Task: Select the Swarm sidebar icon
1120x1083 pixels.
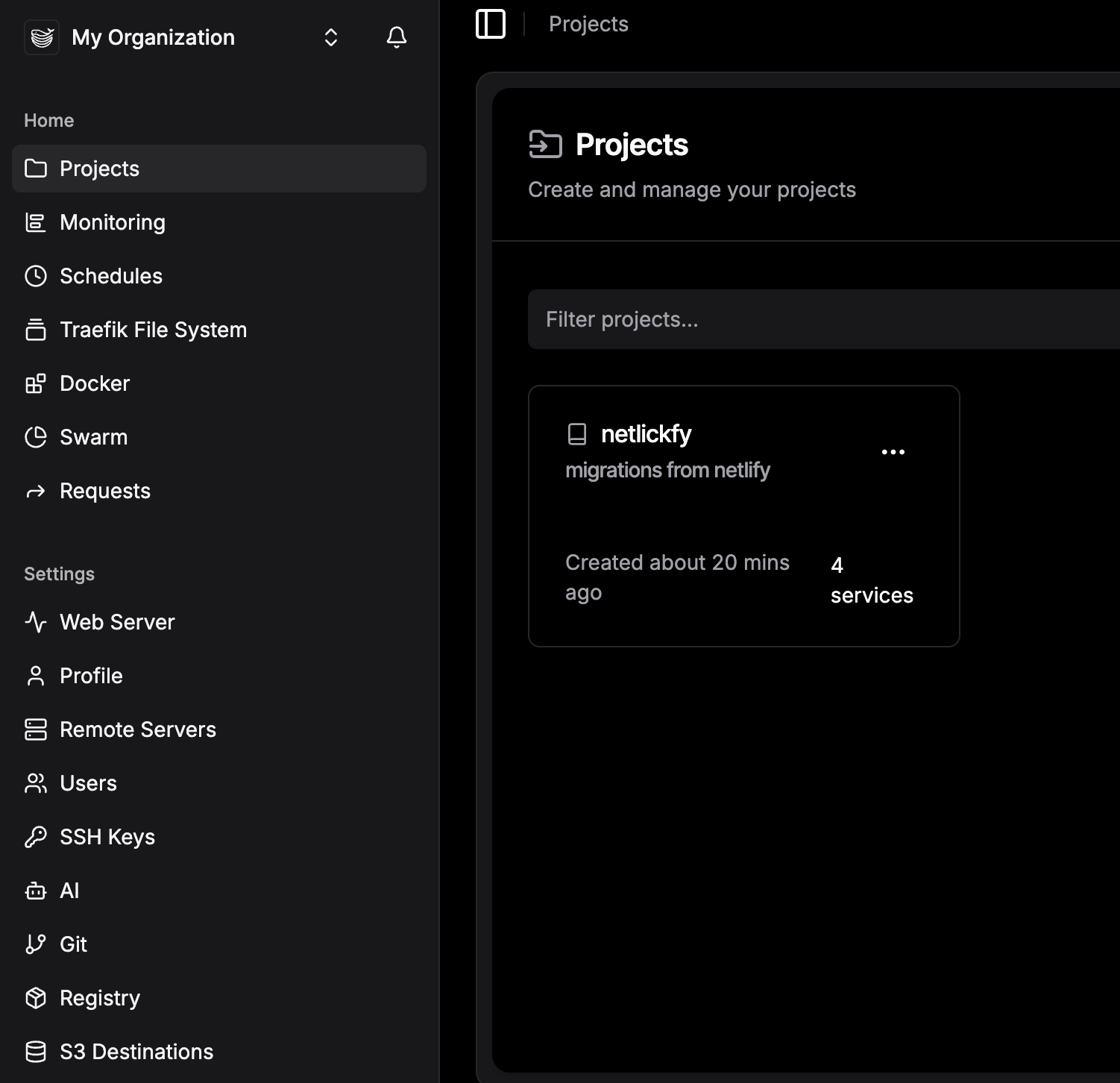Action: click(36, 437)
